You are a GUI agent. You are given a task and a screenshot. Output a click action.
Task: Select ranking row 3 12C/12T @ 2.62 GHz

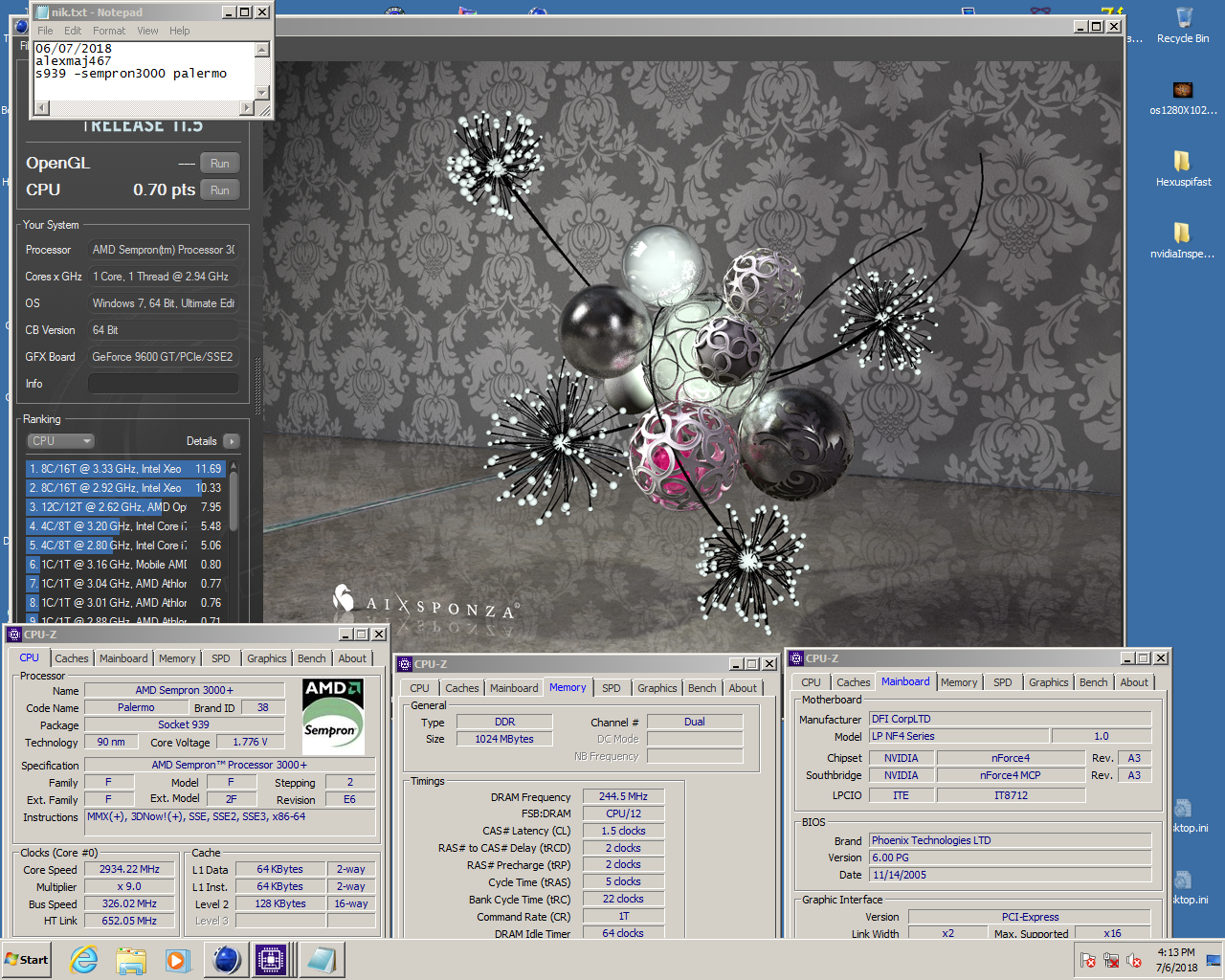tap(126, 507)
